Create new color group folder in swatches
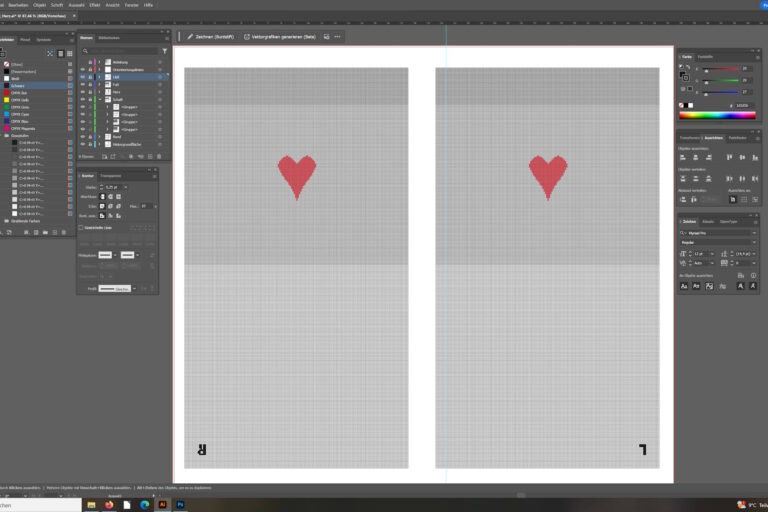Viewport: 768px width, 512px height. (x=45, y=232)
